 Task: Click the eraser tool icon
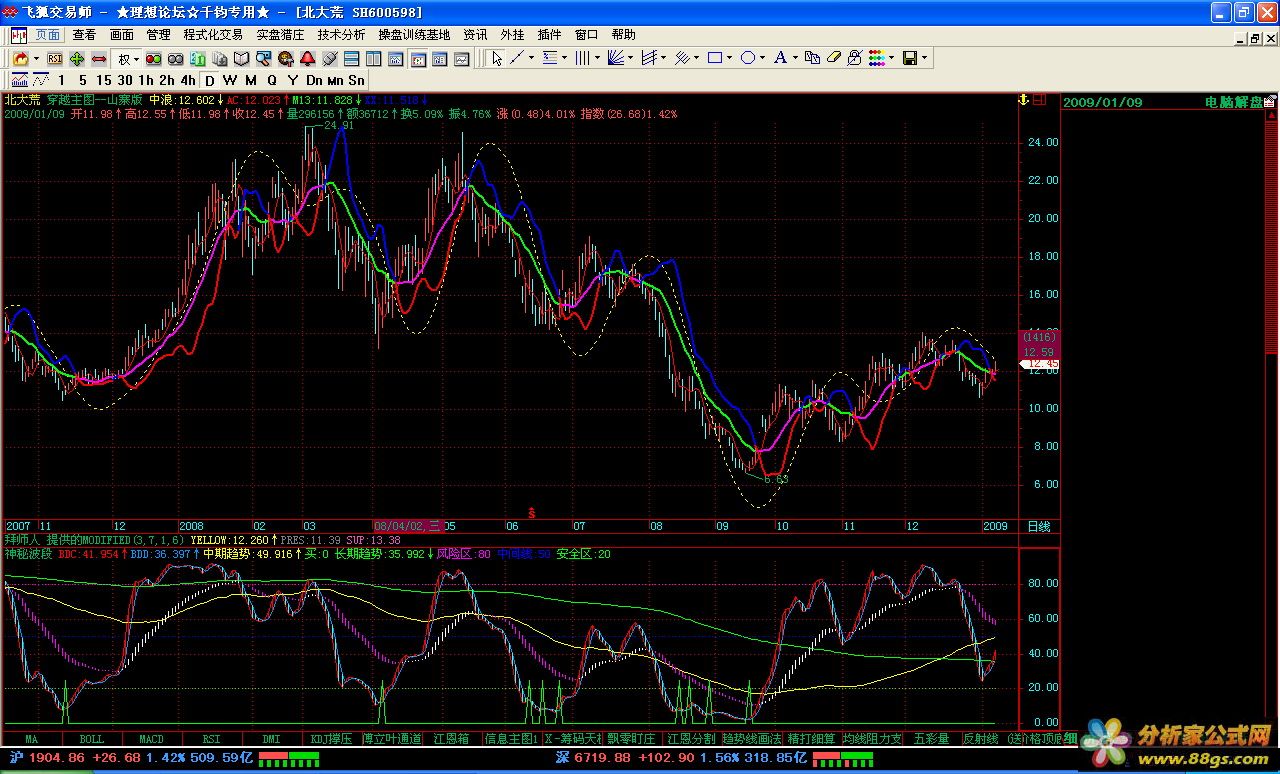pos(833,58)
